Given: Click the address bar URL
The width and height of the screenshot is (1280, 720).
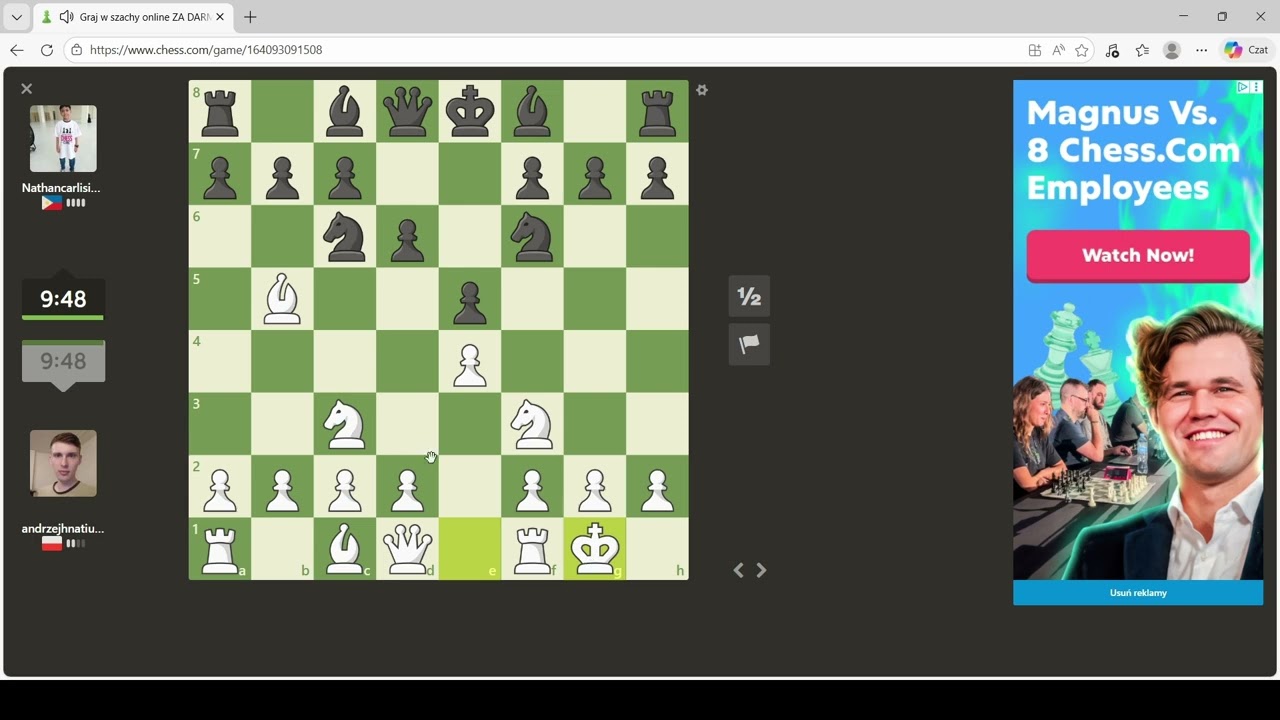Looking at the screenshot, I should [206, 50].
